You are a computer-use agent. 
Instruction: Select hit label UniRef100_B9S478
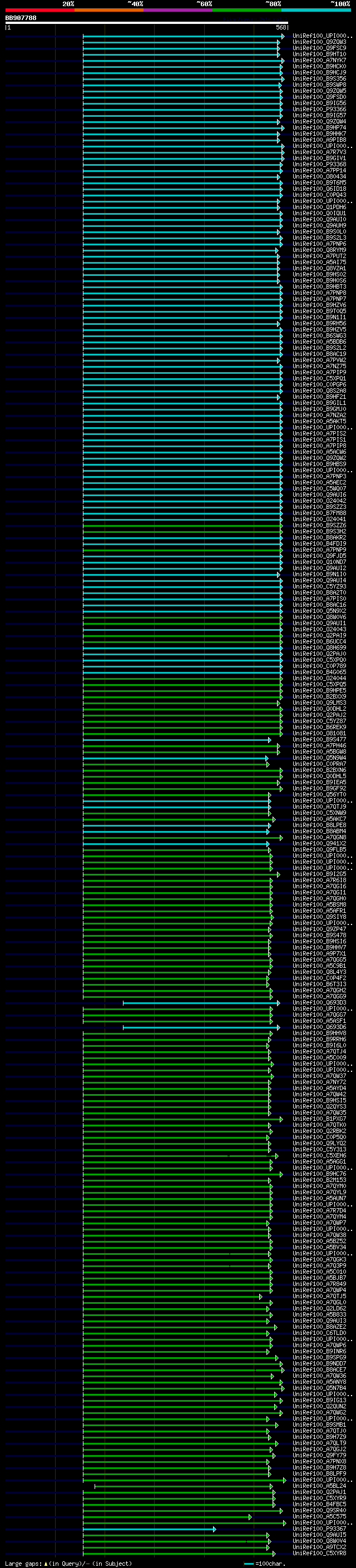coord(319,935)
